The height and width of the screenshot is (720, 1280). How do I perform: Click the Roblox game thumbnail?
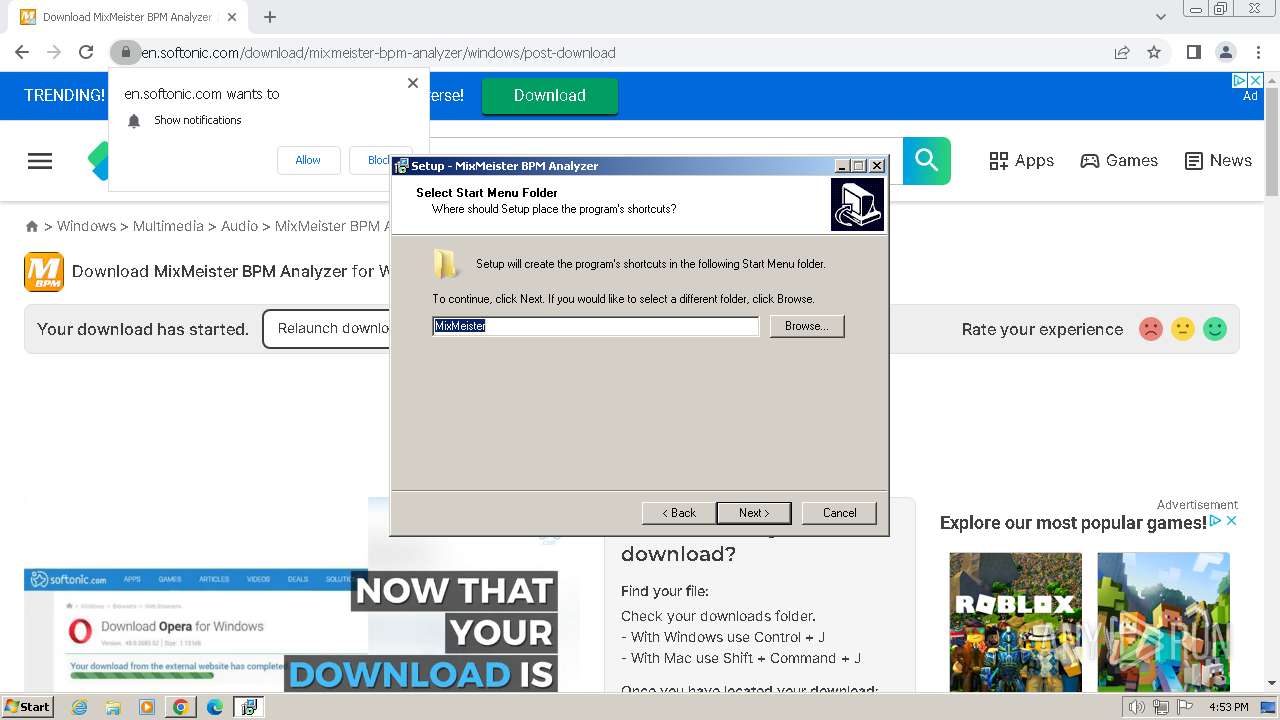tap(1016, 621)
